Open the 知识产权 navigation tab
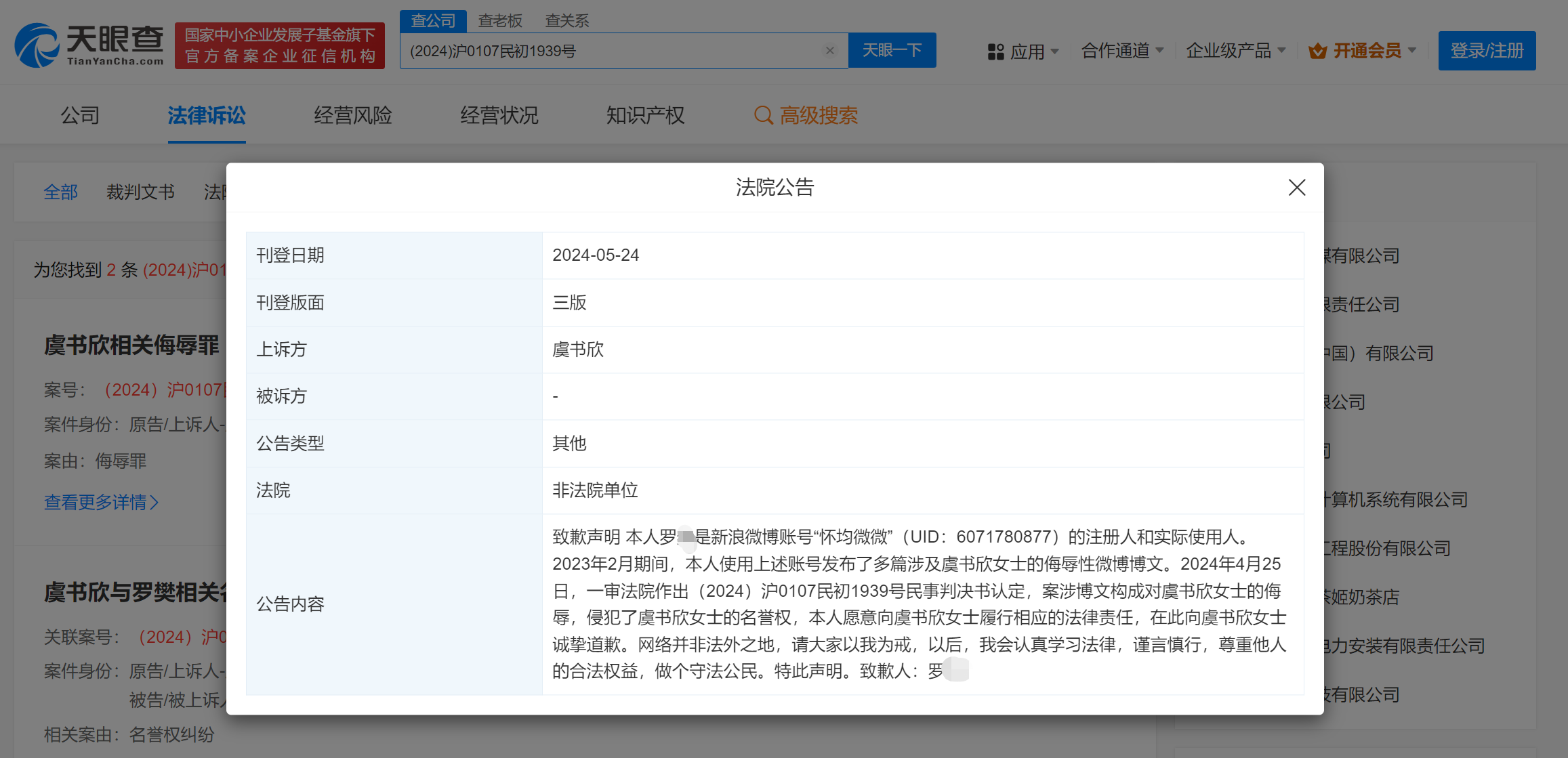This screenshot has width=1568, height=758. (645, 115)
